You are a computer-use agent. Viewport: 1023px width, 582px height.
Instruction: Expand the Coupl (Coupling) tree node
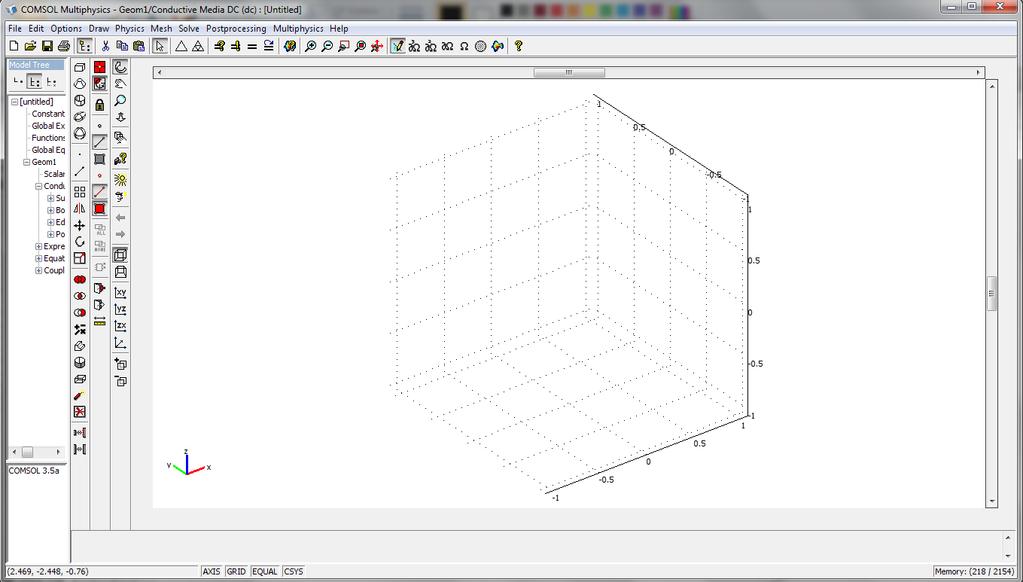pyautogui.click(x=38, y=271)
